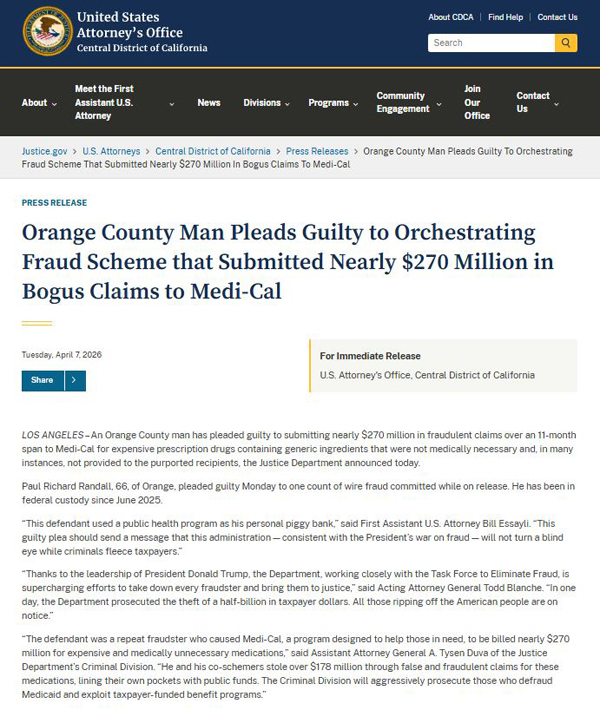
Task: Click the yellow search magnifier button
Action: click(566, 43)
